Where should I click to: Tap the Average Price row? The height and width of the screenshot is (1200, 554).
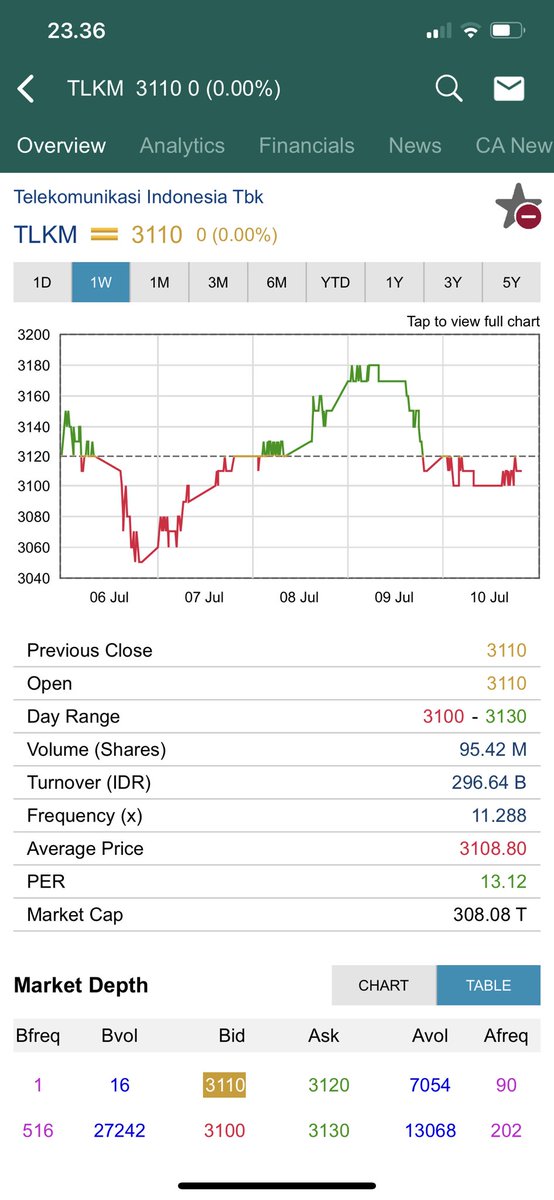[x=277, y=848]
